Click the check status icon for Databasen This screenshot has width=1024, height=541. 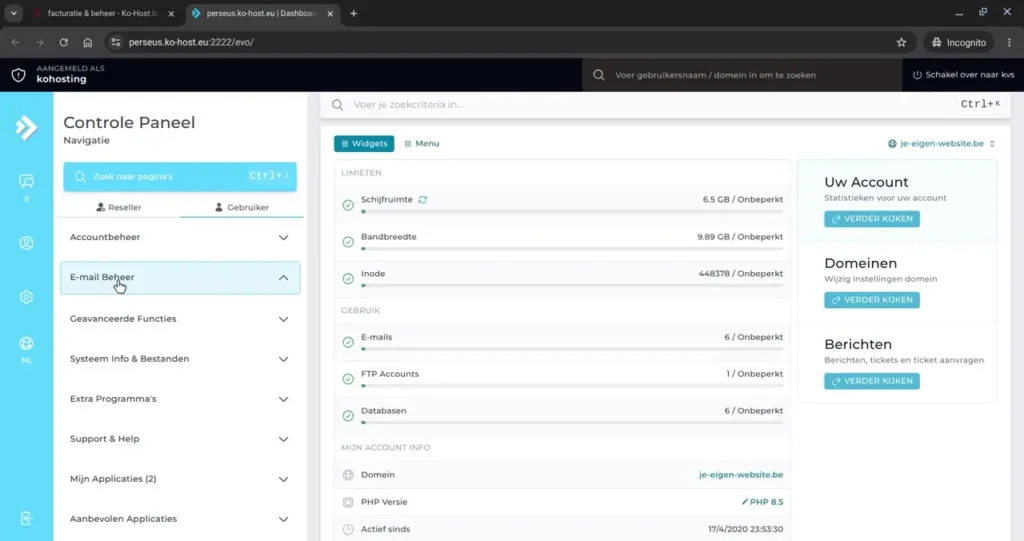point(348,416)
